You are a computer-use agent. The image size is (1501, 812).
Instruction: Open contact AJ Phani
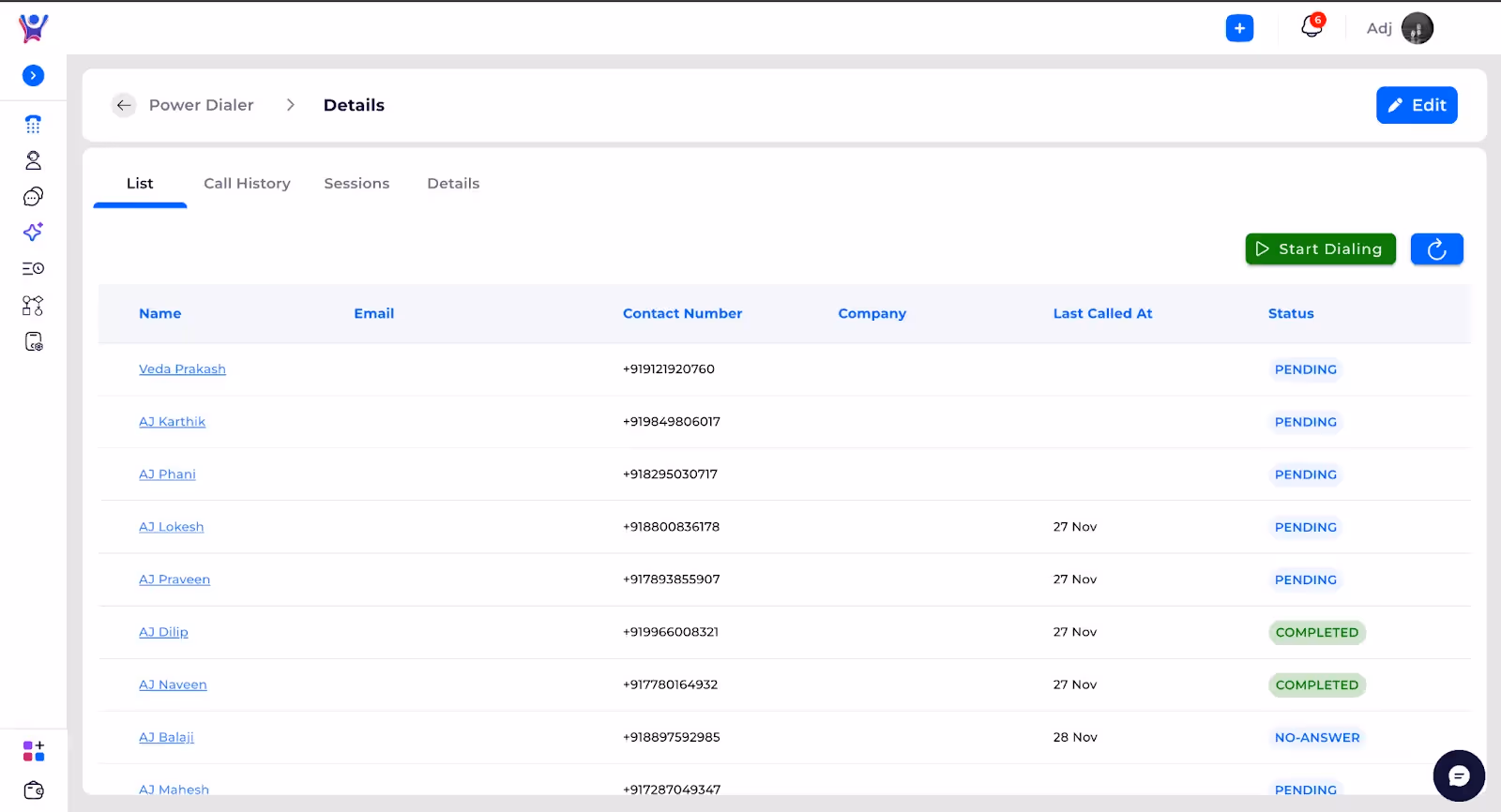167,474
